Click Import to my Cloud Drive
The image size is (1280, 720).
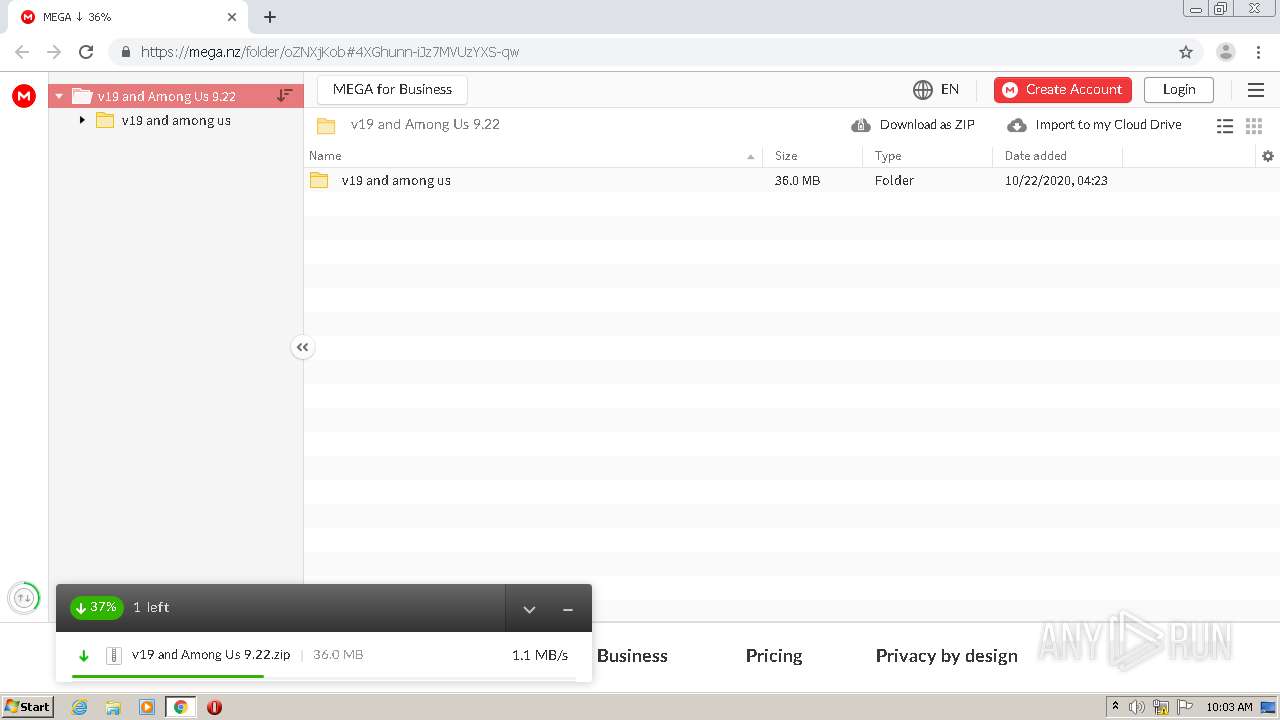click(x=1094, y=125)
